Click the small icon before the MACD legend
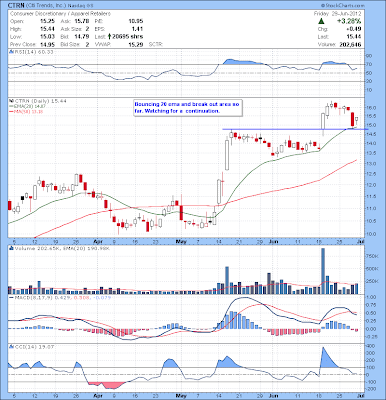Screen dimensions: 386x400 11,297
